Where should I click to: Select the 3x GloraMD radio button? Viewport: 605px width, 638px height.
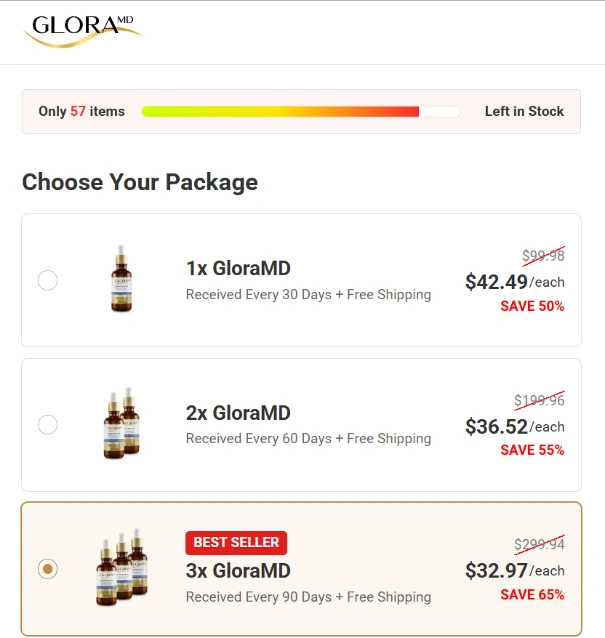(x=48, y=569)
